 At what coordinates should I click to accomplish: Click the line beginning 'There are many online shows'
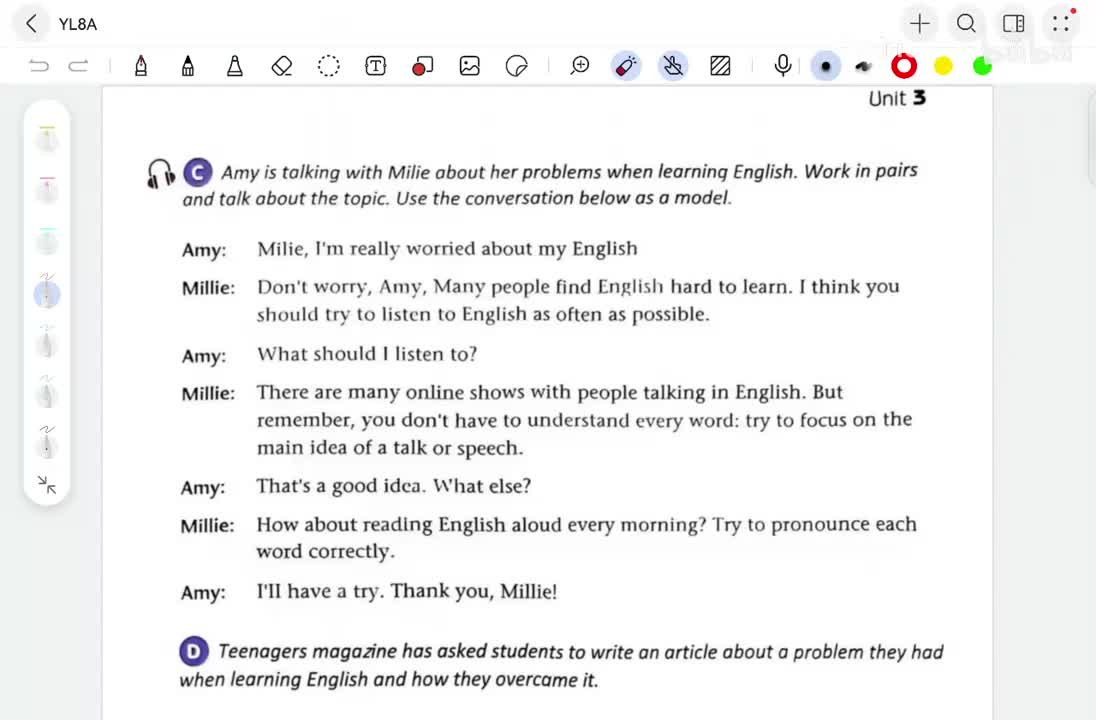(549, 392)
